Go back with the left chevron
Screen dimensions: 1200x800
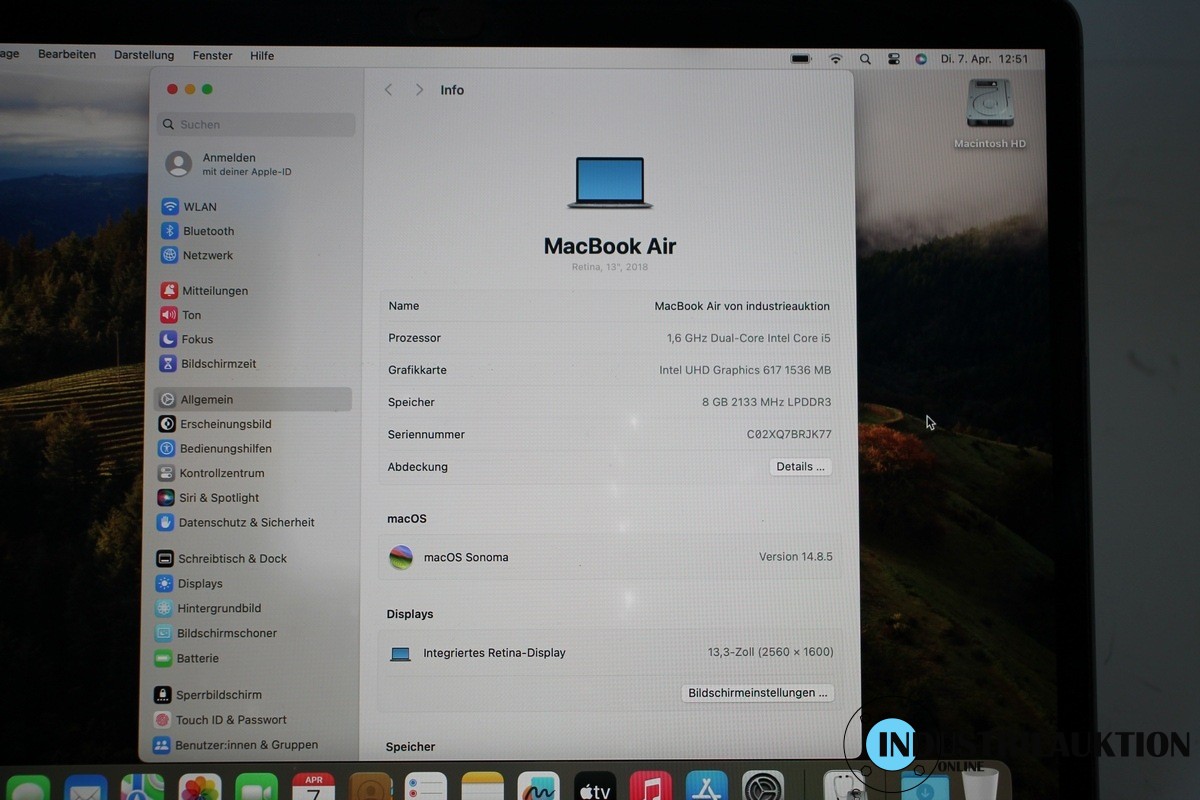389,90
